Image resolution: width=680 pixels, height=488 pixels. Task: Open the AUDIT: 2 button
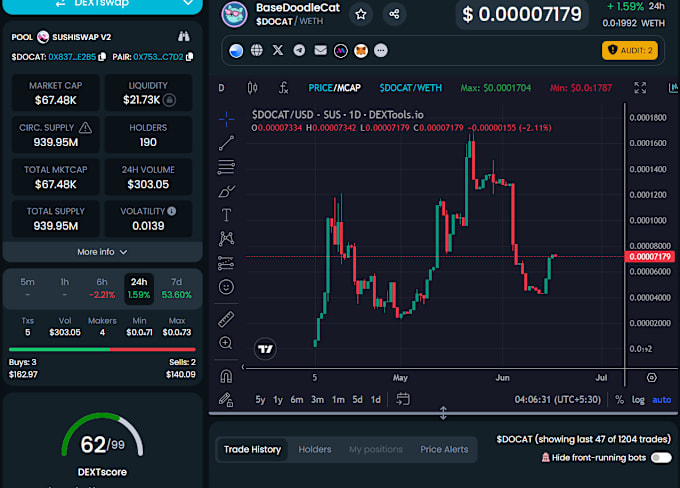(630, 50)
